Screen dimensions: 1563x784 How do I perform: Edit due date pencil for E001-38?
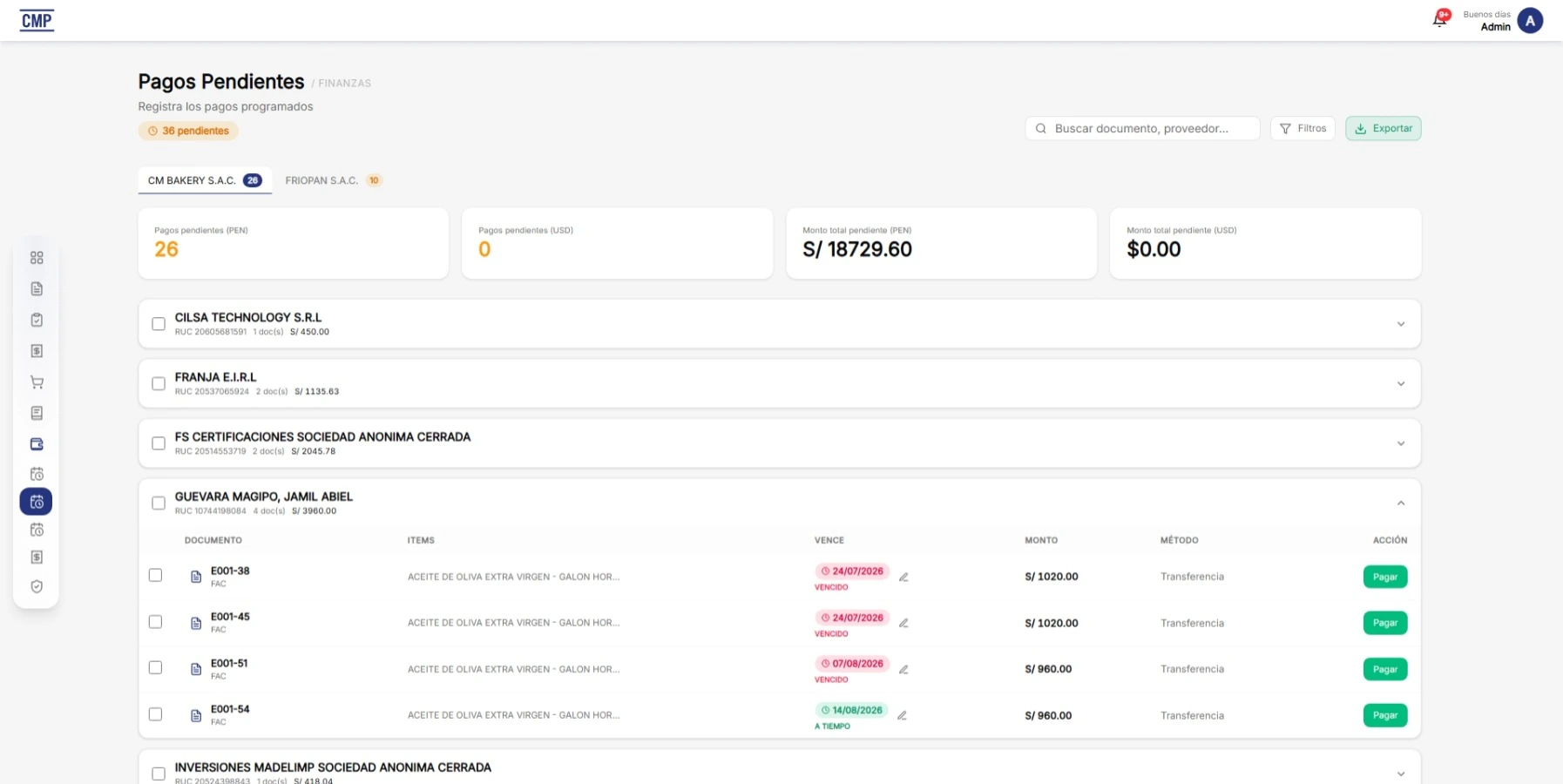[x=903, y=577]
